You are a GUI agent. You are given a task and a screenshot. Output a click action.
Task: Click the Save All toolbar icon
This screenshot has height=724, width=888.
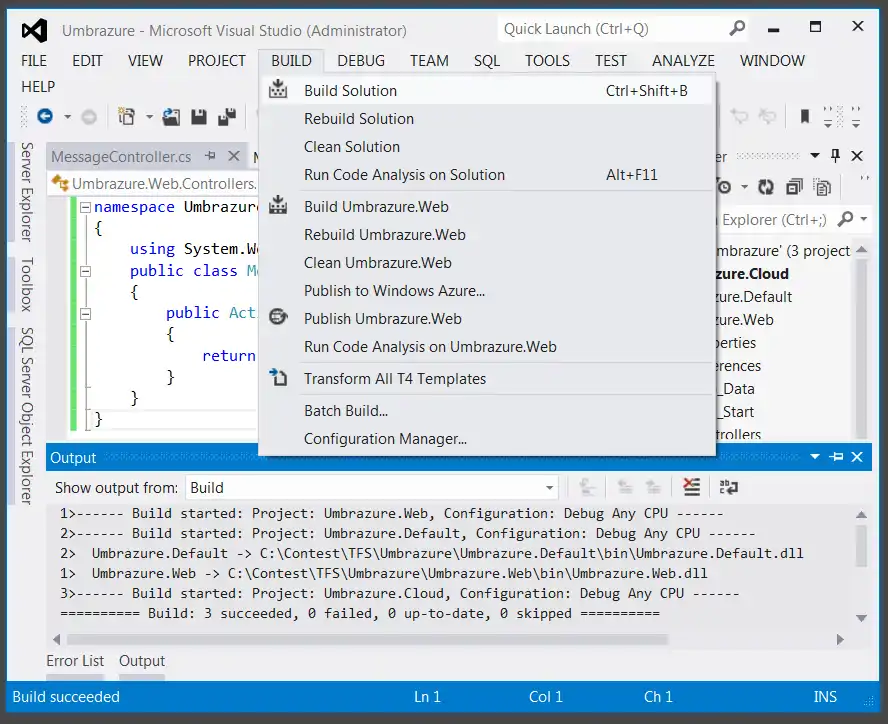tap(227, 117)
